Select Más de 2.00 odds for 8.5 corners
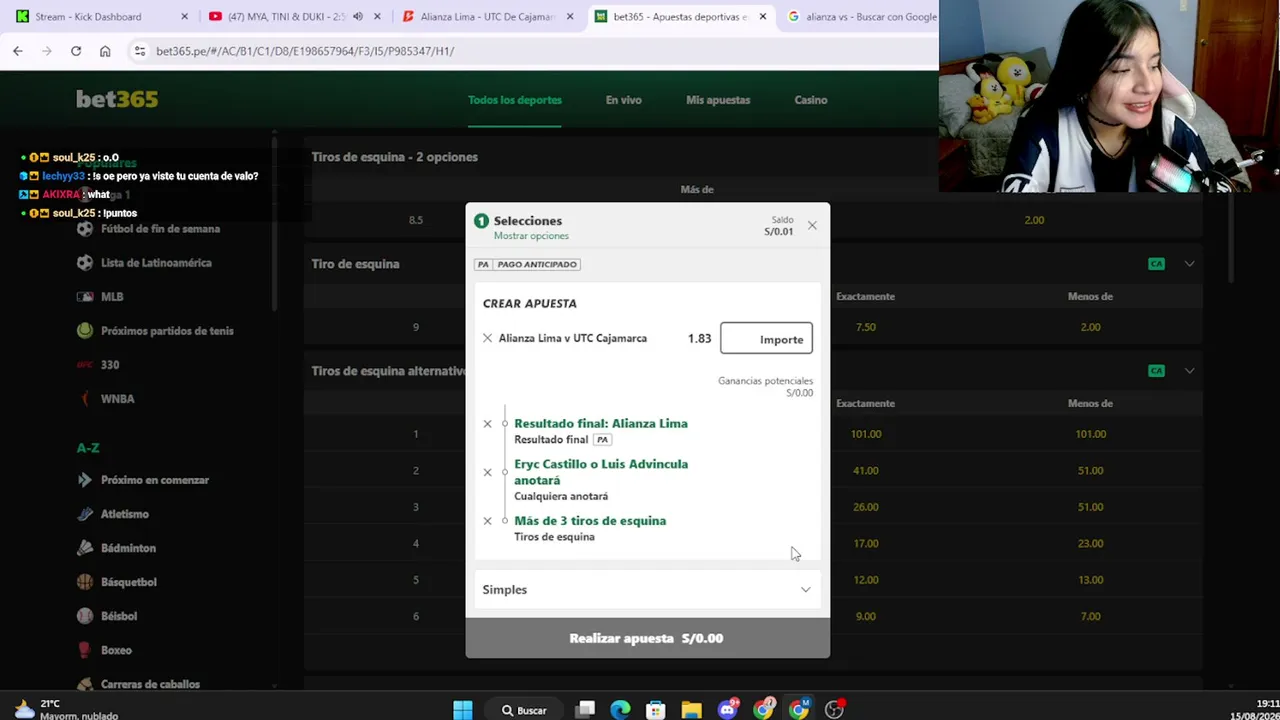Viewport: 1280px width, 720px height. [x=1034, y=220]
